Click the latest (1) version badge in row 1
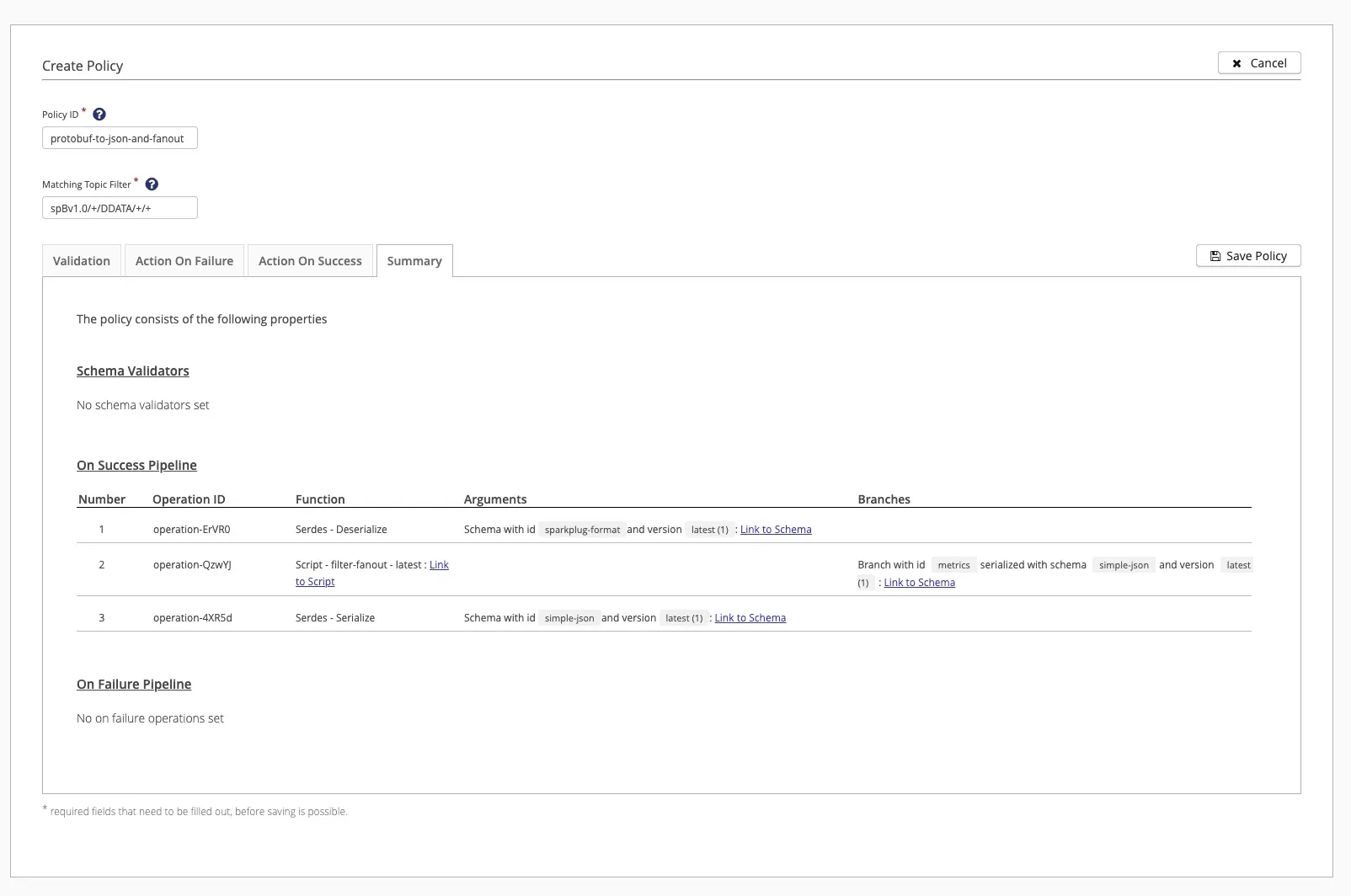Viewport: 1351px width, 896px height. [708, 530]
